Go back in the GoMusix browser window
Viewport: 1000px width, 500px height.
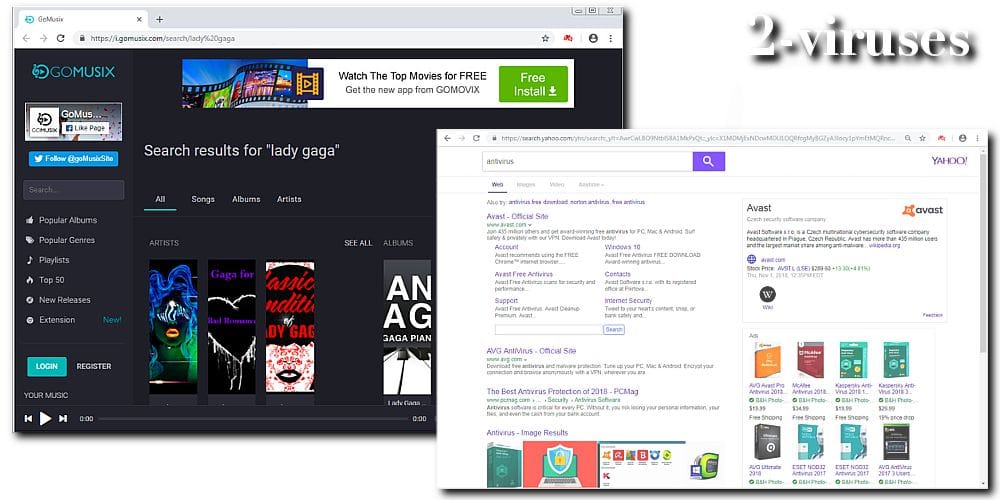26,38
